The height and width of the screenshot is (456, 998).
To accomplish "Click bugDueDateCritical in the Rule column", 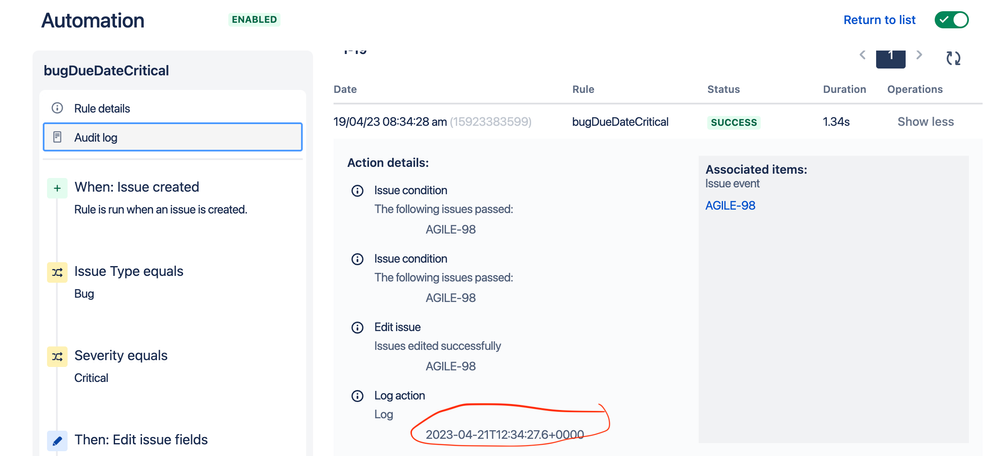I will coord(621,122).
